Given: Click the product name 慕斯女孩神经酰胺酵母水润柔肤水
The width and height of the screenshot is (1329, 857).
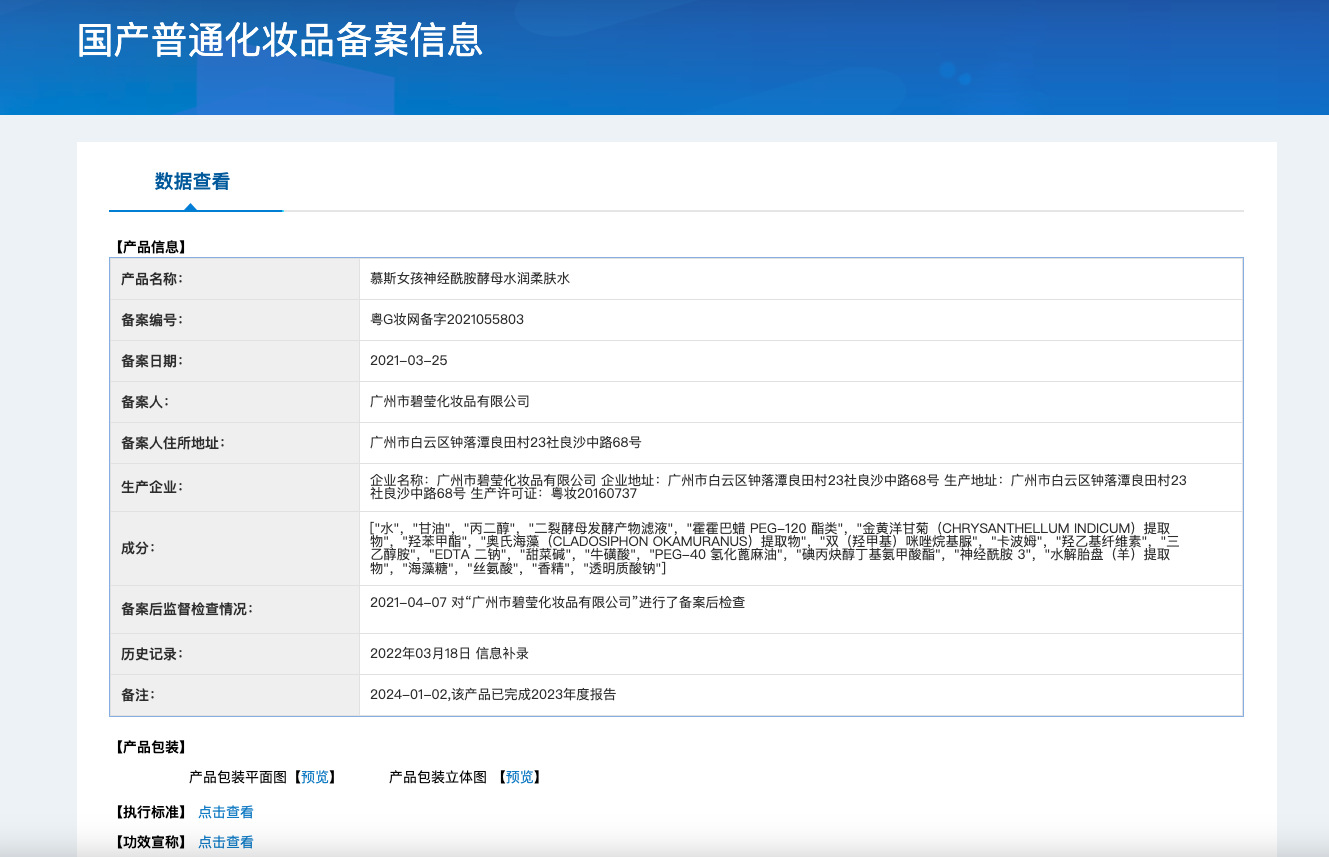Looking at the screenshot, I should (x=469, y=279).
